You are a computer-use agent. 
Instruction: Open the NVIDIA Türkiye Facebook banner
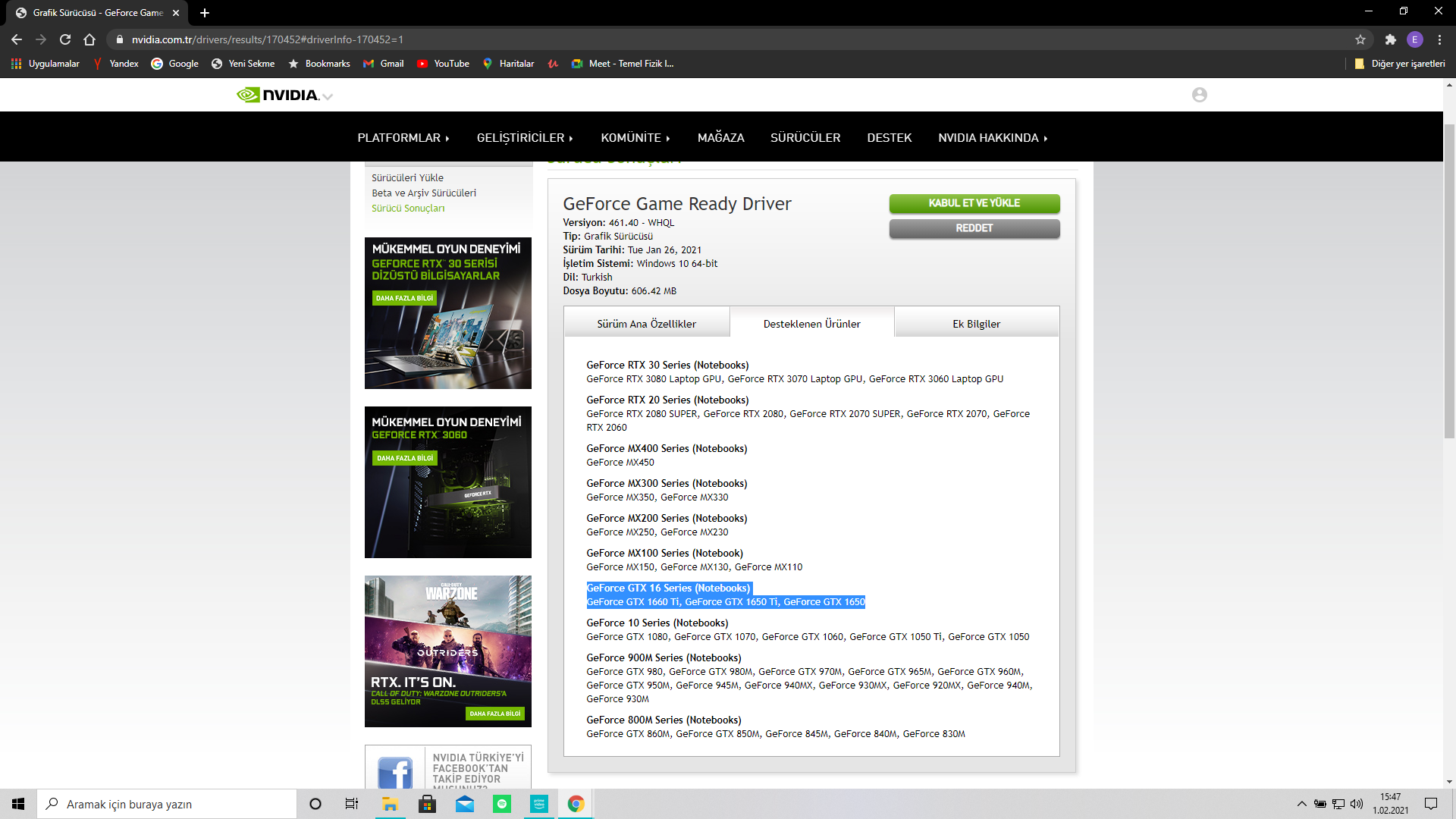tap(447, 767)
